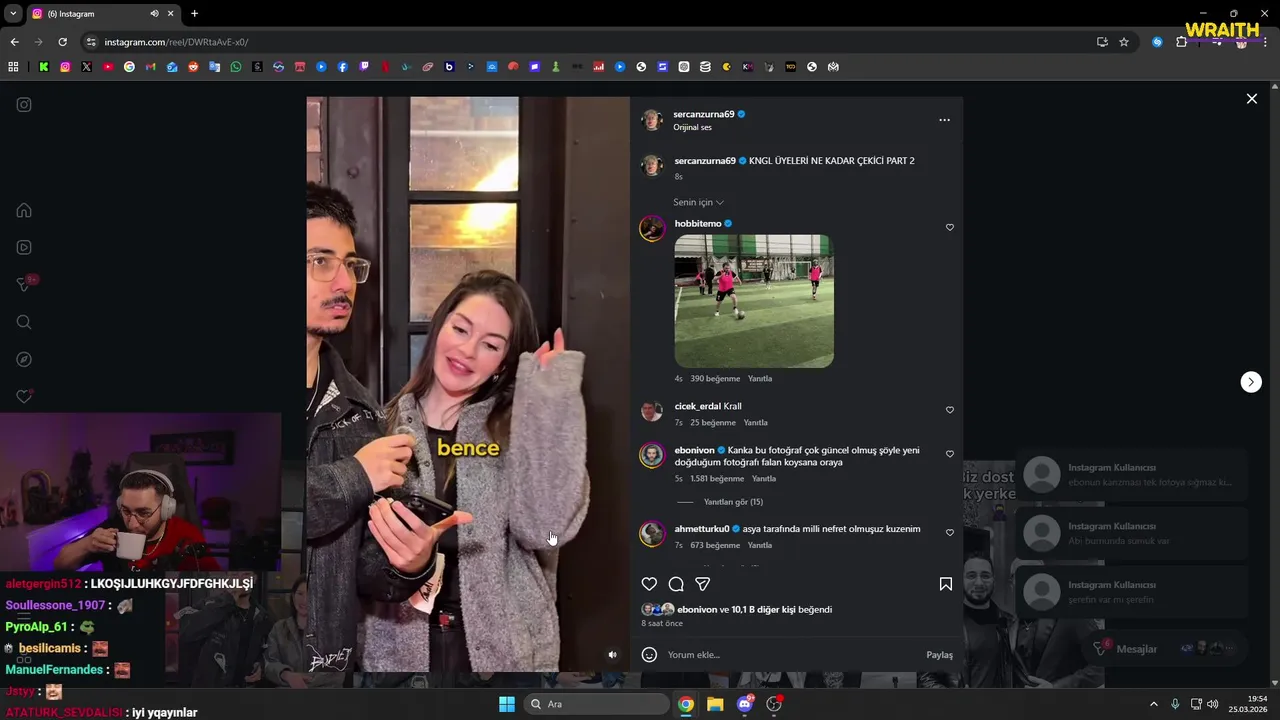The image size is (1280, 720).
Task: Open Kick bookmark in bookmarks bar
Action: 44,67
